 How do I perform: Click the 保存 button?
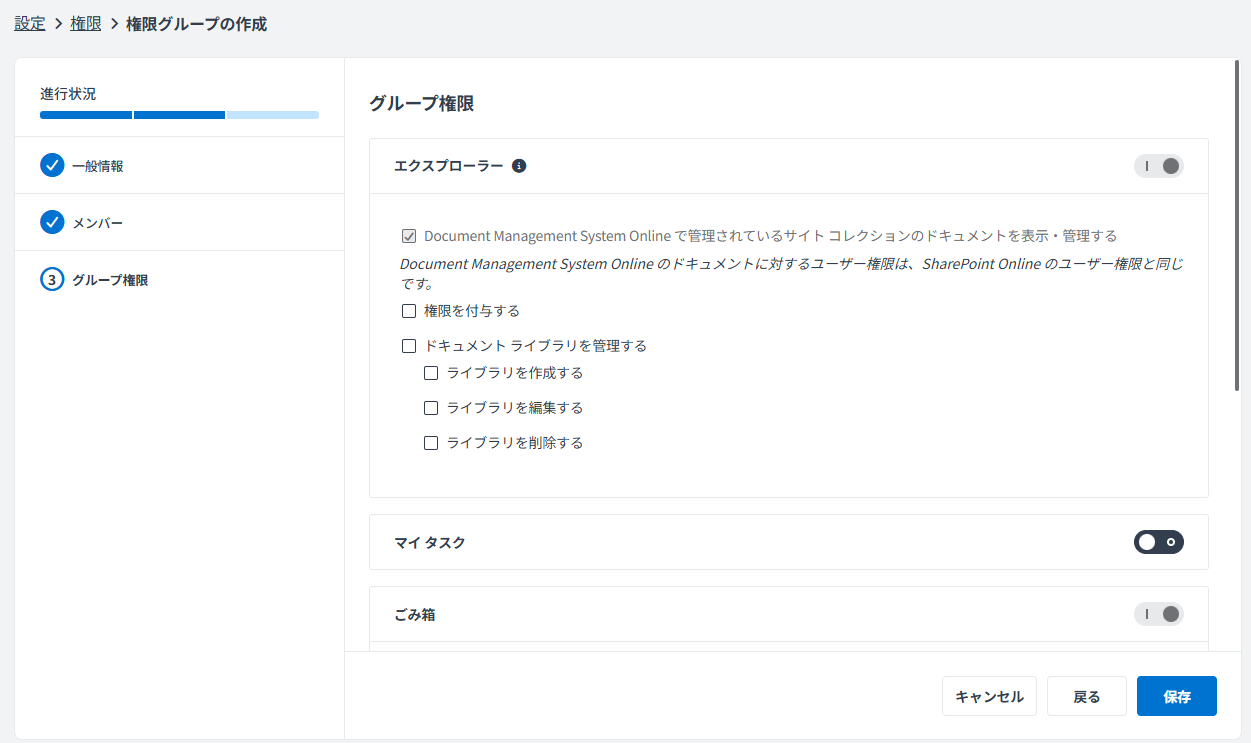[x=1176, y=695]
